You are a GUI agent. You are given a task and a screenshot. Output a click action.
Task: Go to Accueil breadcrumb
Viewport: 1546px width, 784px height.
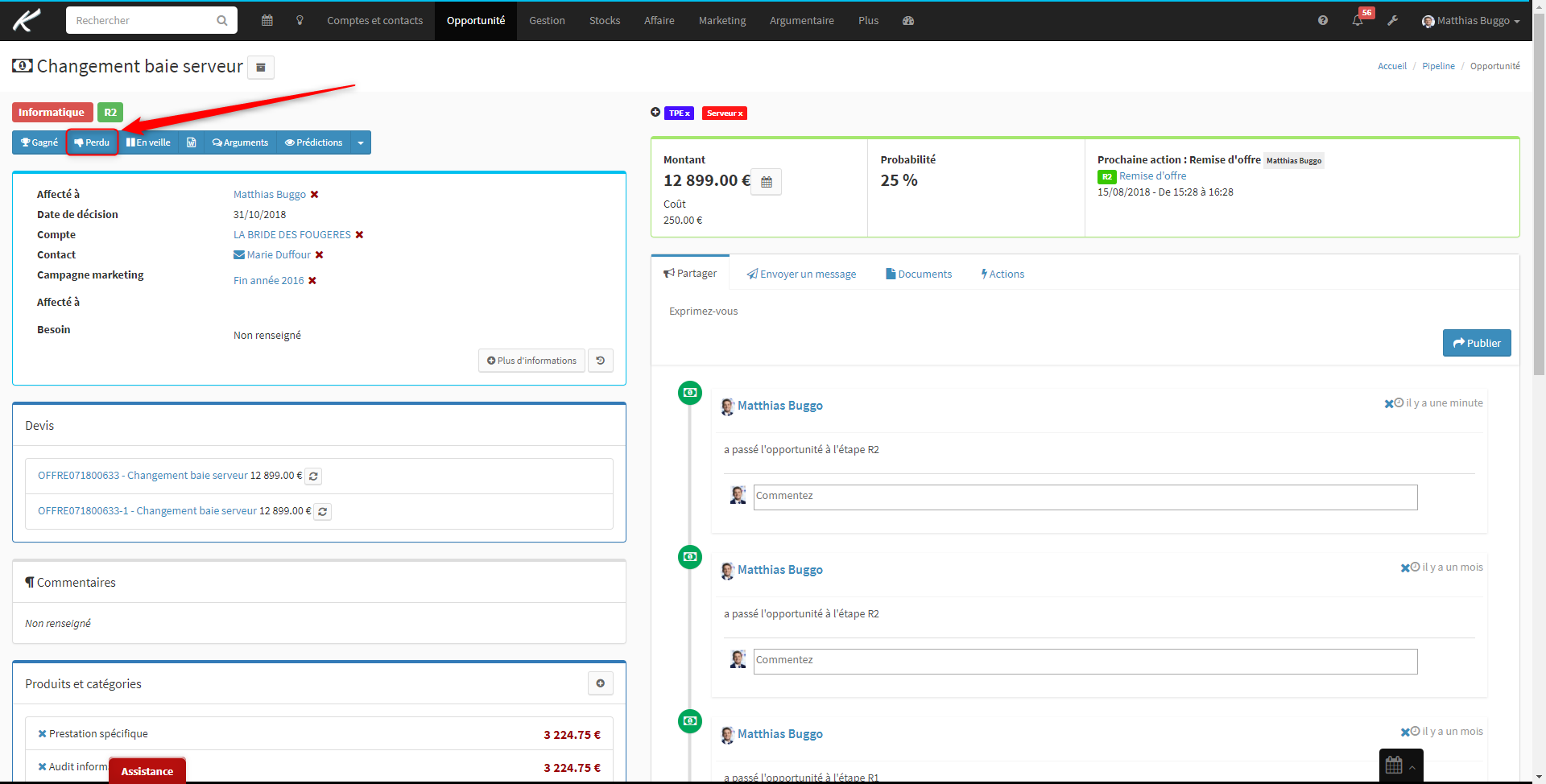point(1392,66)
